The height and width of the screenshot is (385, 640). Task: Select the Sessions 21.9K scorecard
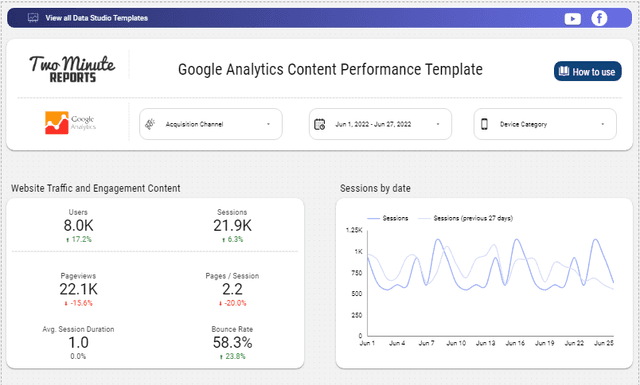(x=232, y=225)
